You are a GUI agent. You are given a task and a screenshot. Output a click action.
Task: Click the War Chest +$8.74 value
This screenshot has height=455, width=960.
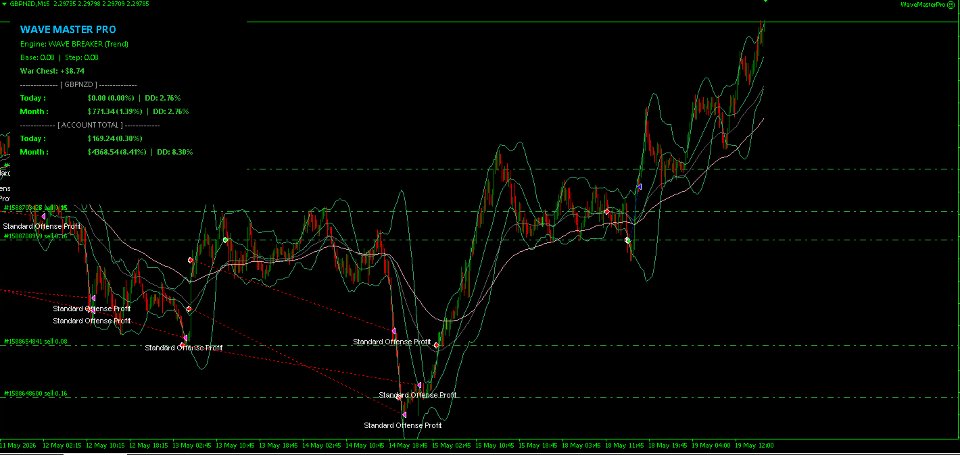[x=52, y=71]
